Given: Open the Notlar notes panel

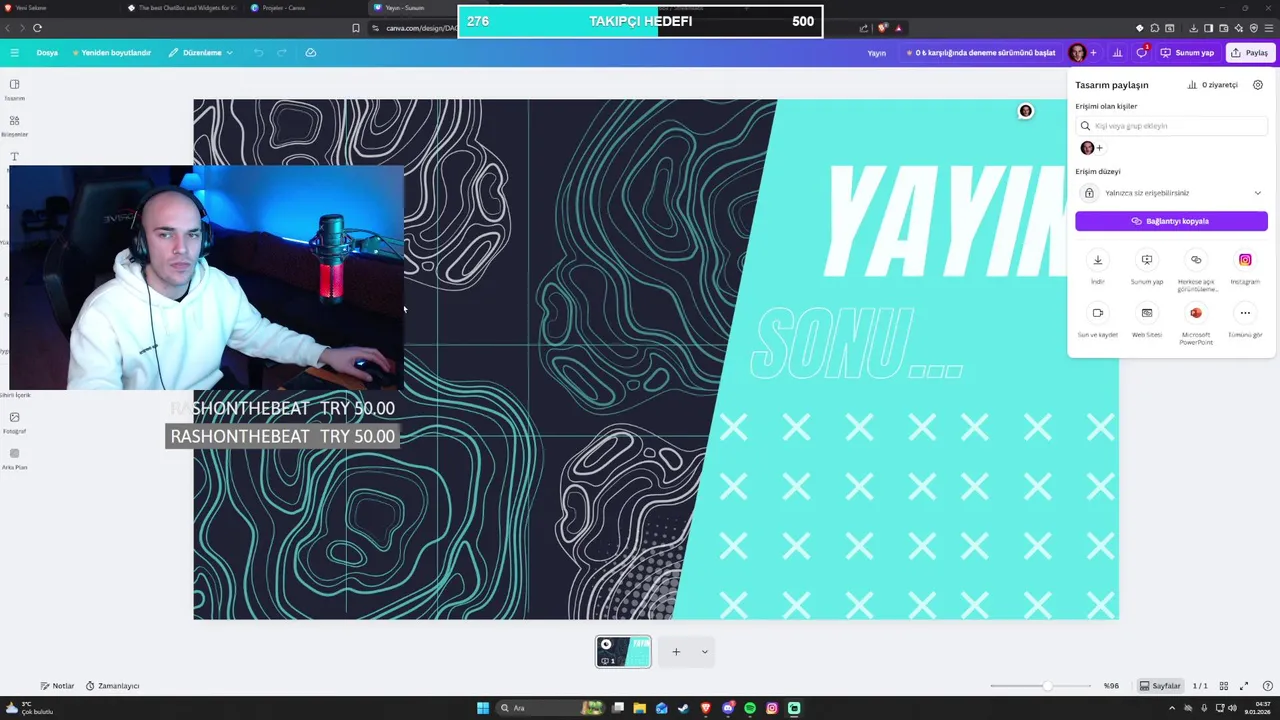Looking at the screenshot, I should 57,686.
